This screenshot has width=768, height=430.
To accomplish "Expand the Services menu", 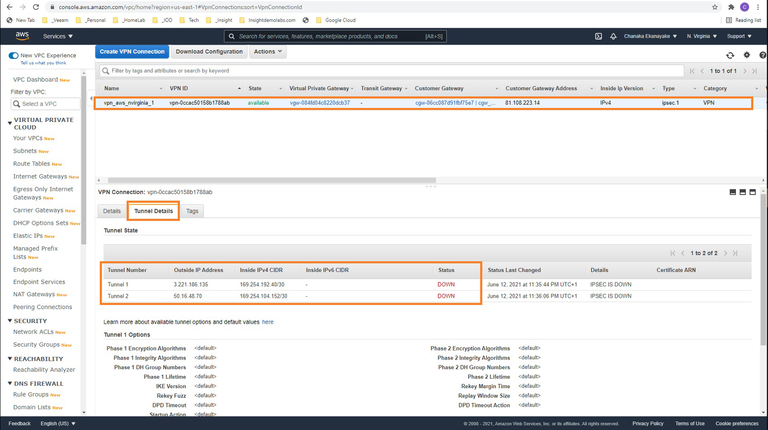I will click(57, 36).
